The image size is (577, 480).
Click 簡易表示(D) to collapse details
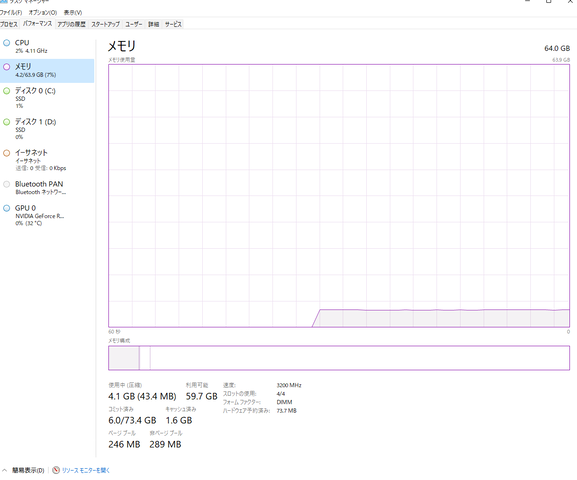(x=28, y=470)
